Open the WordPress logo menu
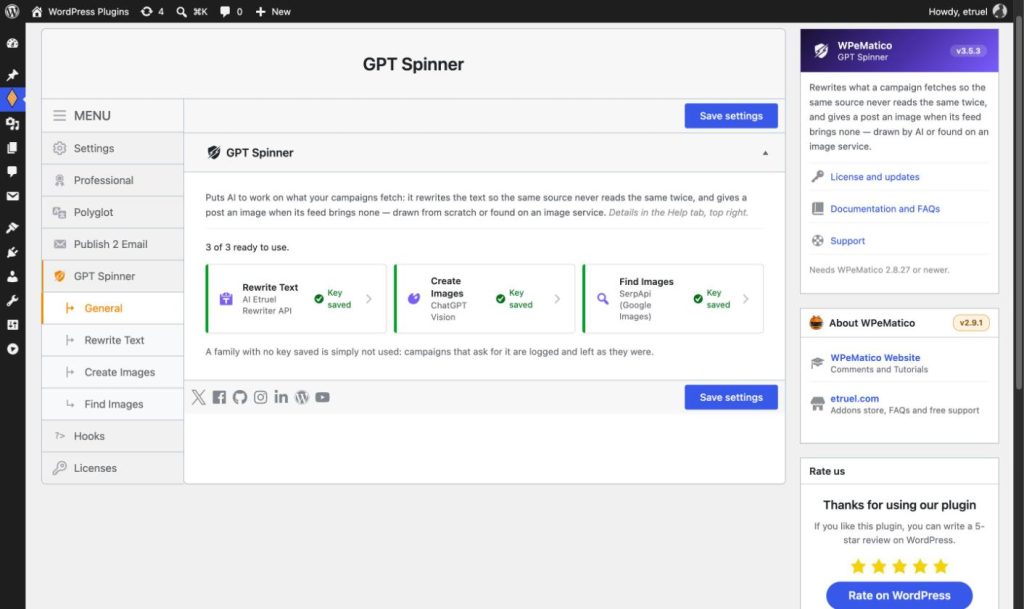The width and height of the screenshot is (1024, 609). coord(12,11)
